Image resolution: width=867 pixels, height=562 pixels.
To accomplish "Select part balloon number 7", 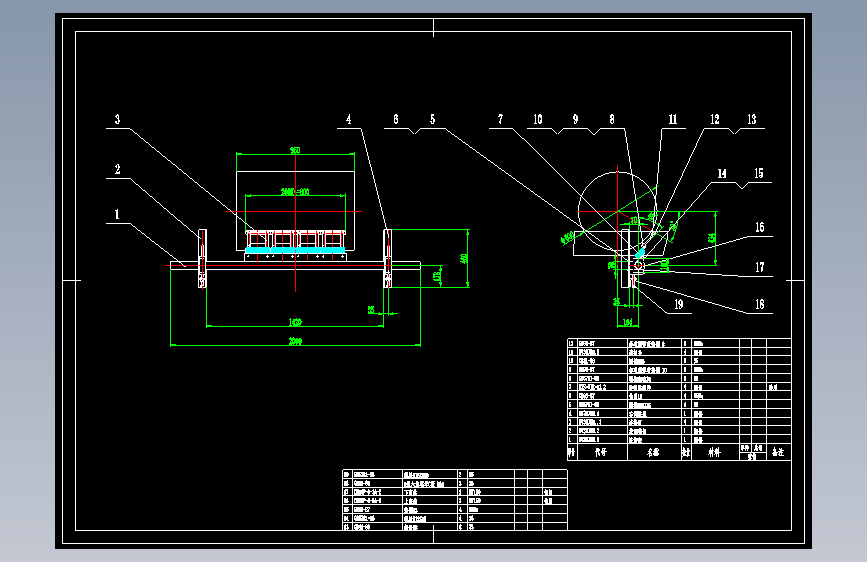I will (x=500, y=119).
